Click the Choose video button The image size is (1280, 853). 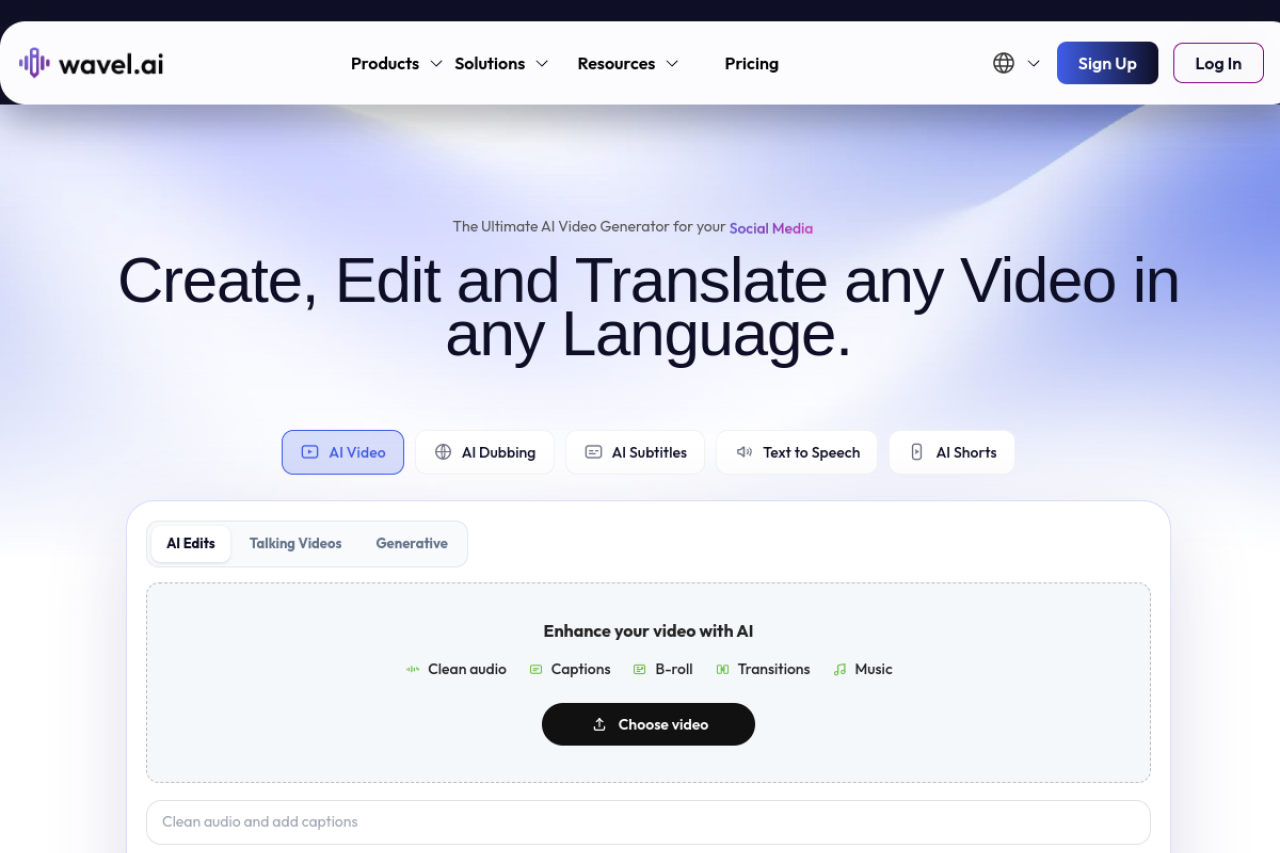[x=648, y=724]
